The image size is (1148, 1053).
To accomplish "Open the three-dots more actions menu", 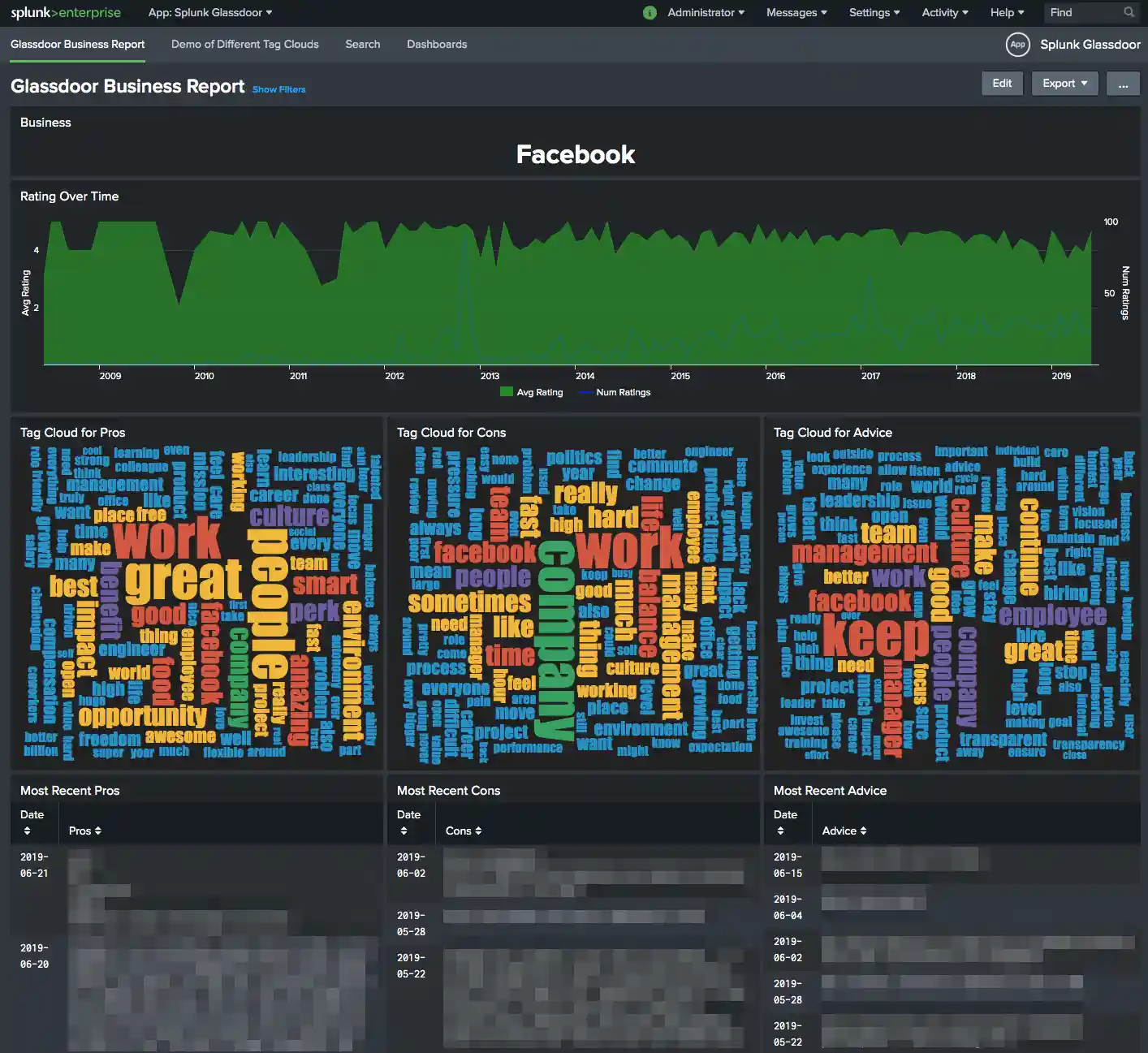I will pos(1123,84).
